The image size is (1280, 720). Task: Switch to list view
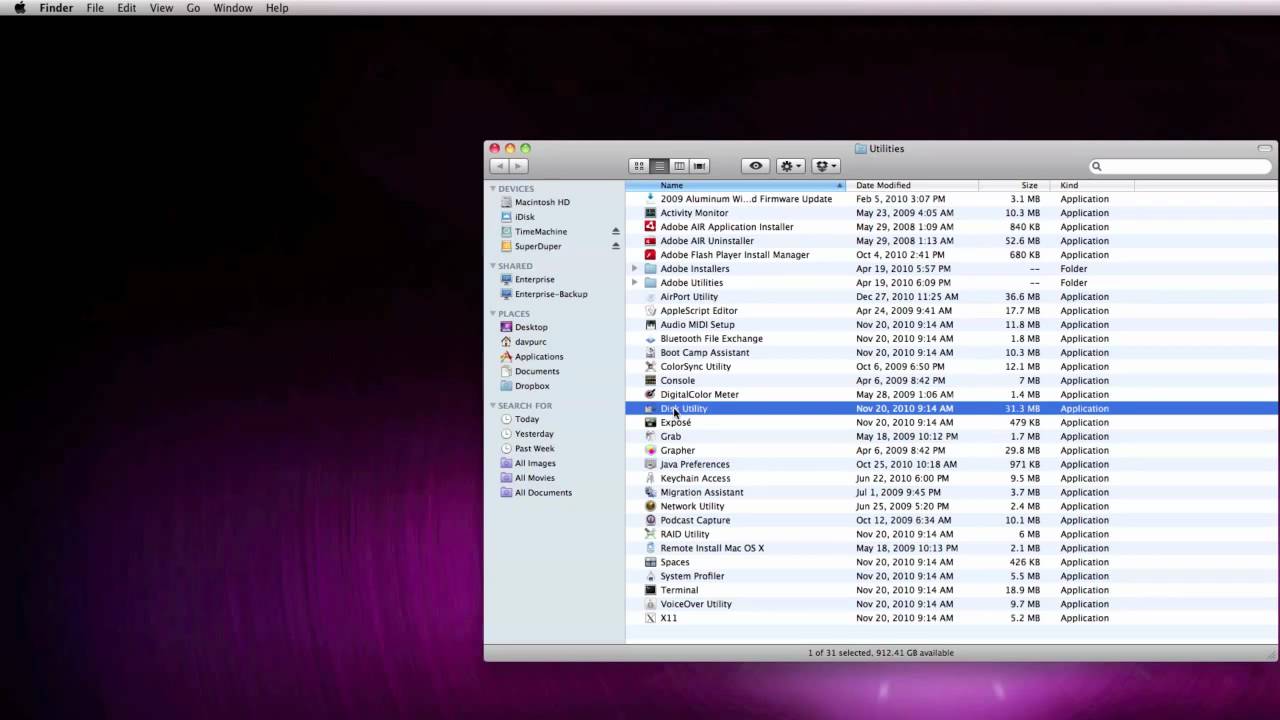point(659,166)
